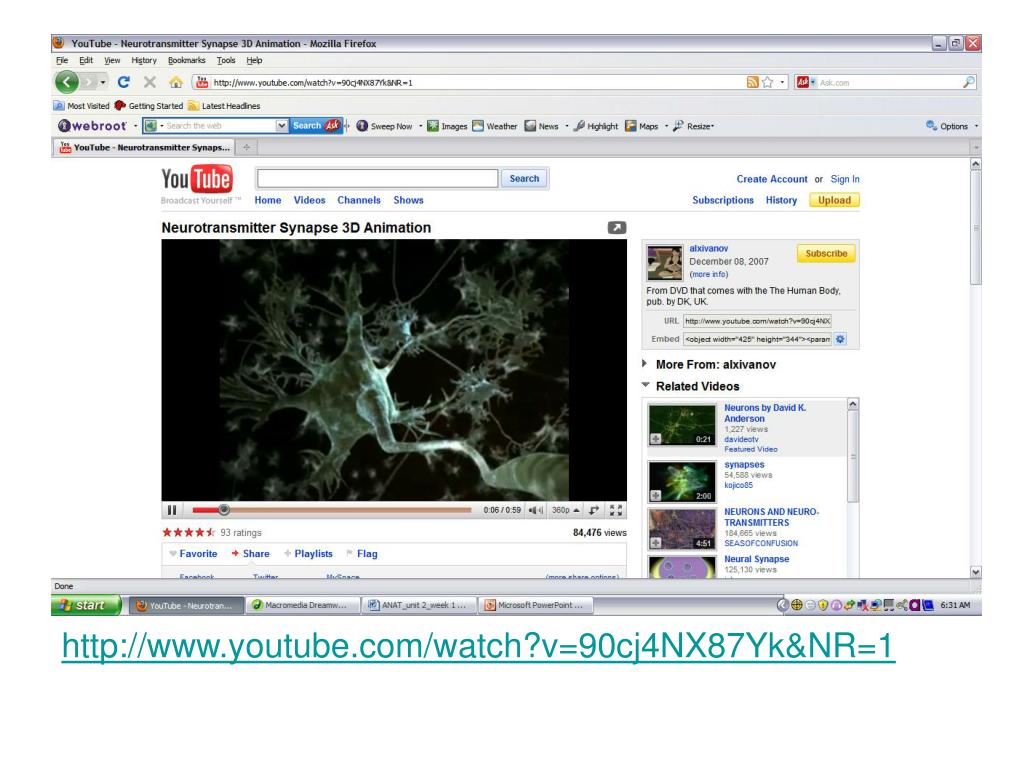
Task: Open the Edit menu
Action: tap(86, 60)
